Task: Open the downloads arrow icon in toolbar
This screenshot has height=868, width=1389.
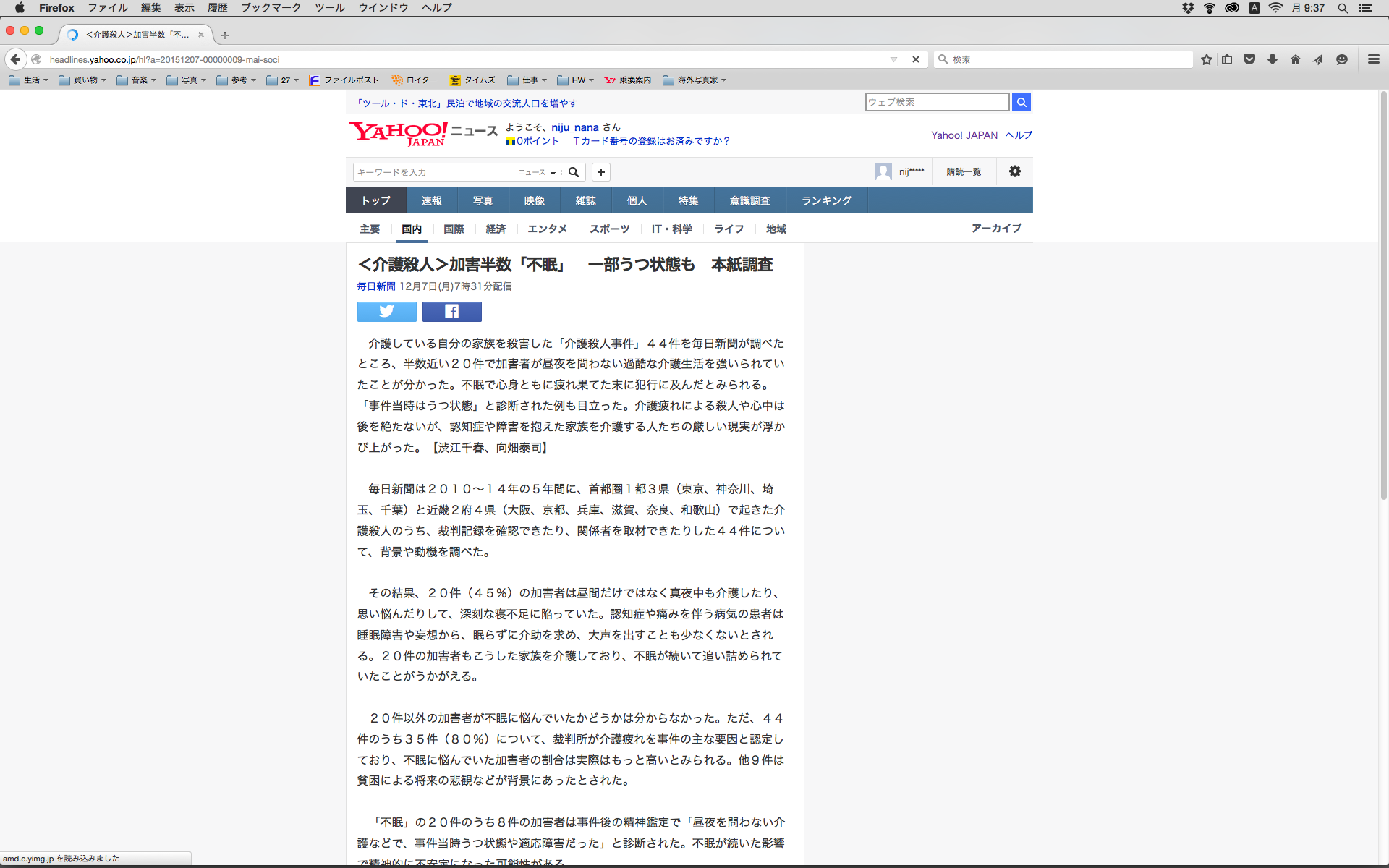Action: pos(1272,59)
